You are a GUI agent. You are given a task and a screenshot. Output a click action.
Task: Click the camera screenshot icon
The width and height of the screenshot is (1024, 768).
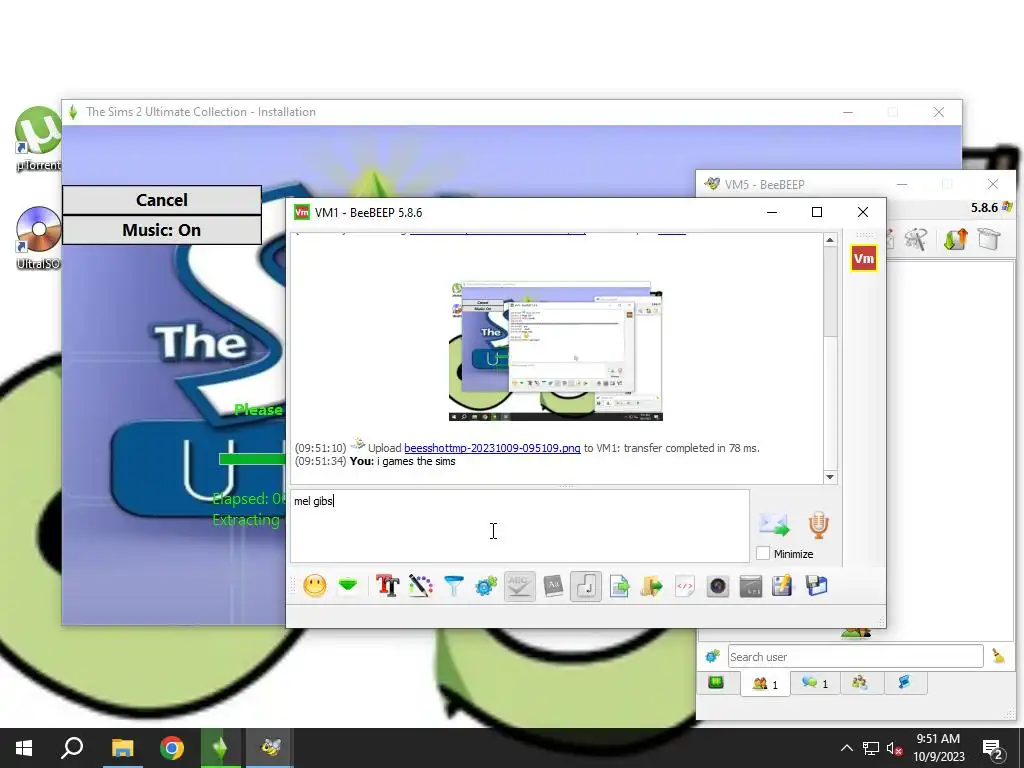click(x=718, y=586)
